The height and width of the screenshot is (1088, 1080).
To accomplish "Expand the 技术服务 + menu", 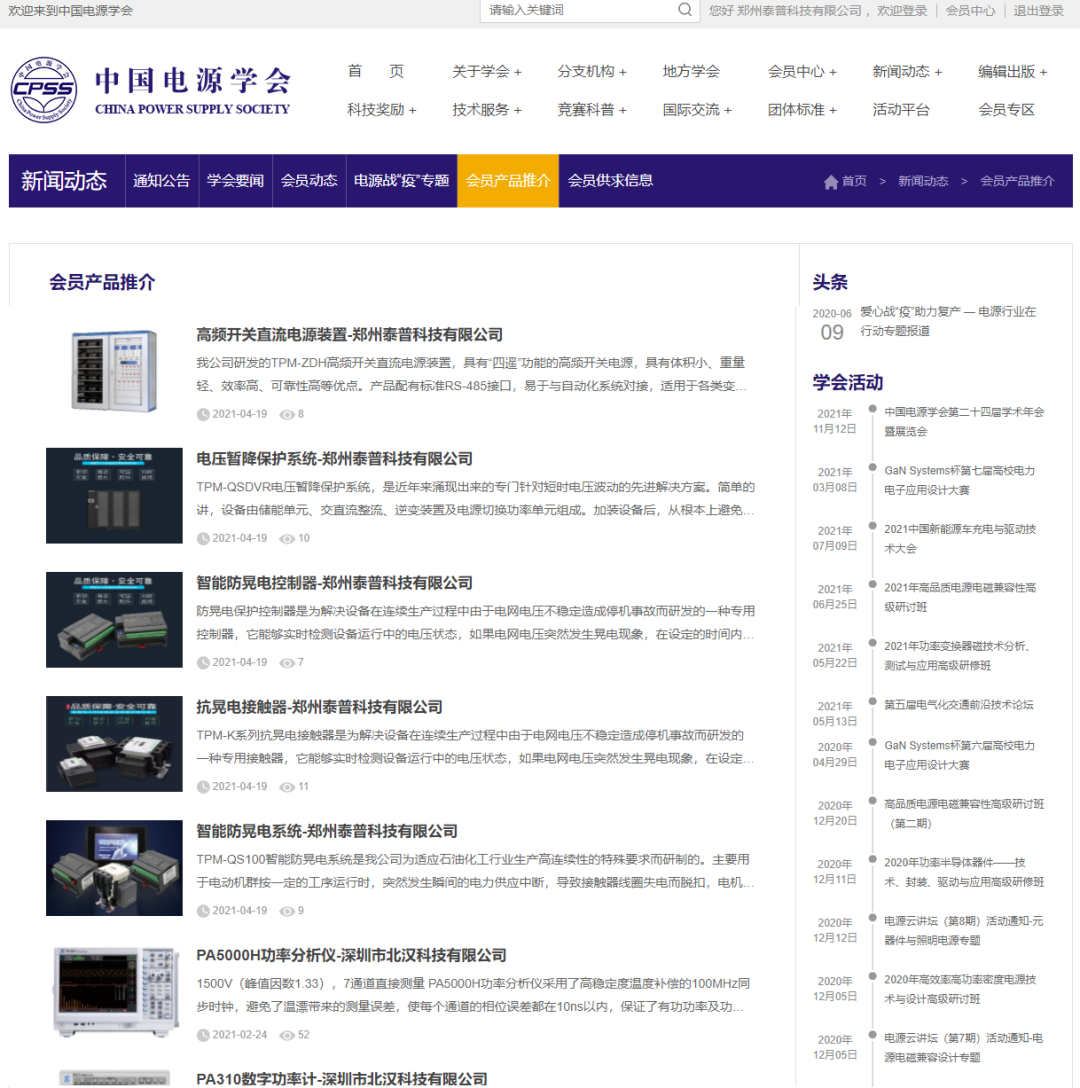I will point(487,110).
